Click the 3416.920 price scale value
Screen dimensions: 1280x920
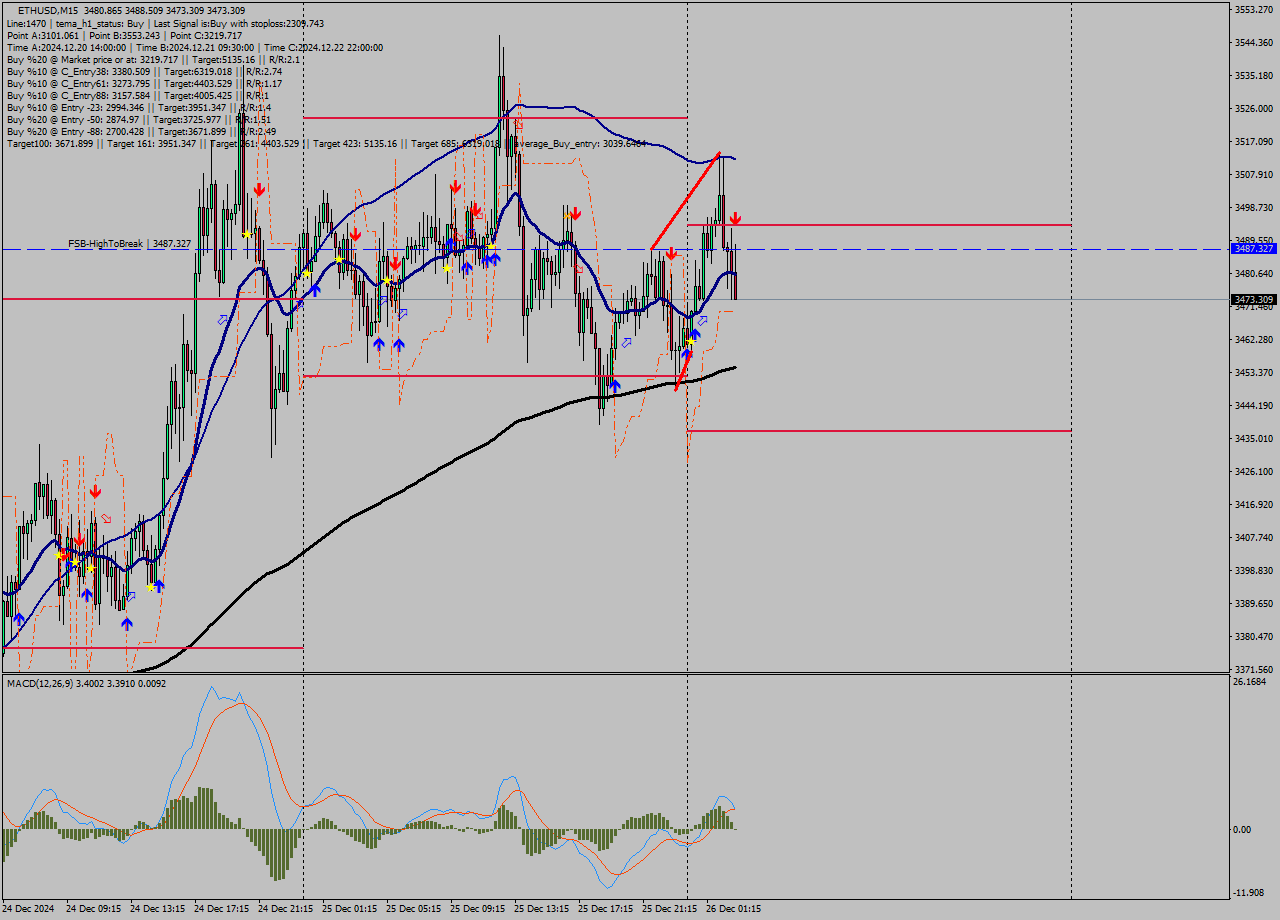pos(1254,504)
